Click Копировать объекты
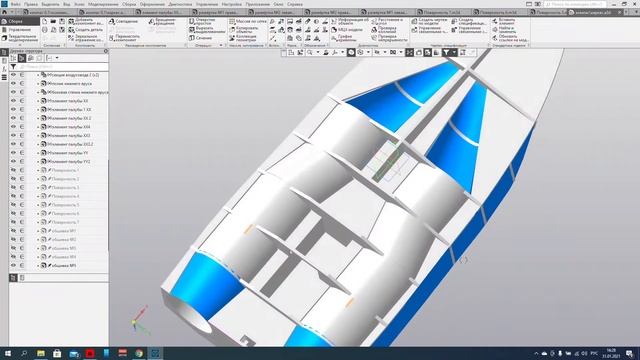 [x=244, y=29]
